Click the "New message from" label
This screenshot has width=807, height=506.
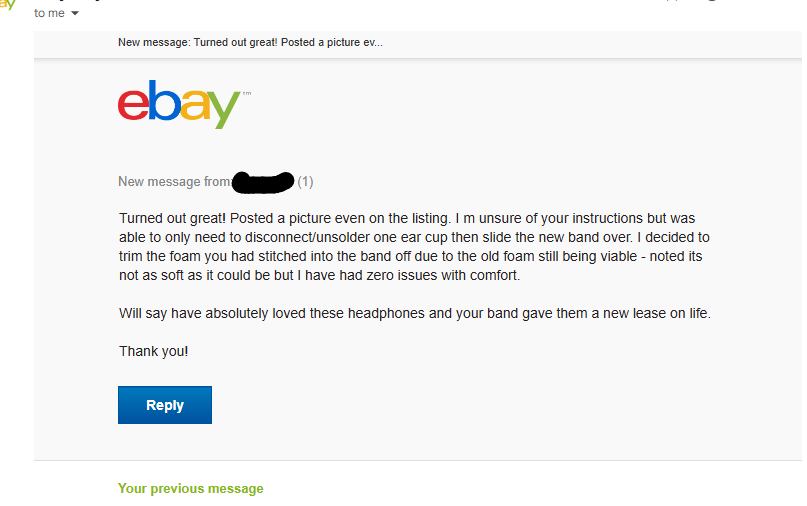174,182
